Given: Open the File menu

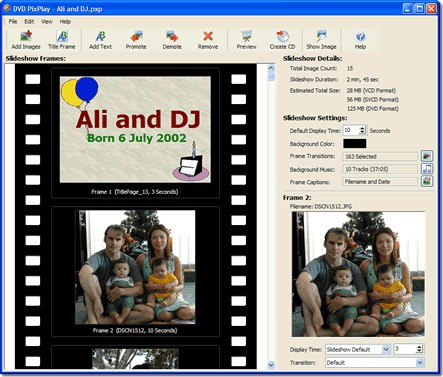Looking at the screenshot, I should click(x=13, y=21).
